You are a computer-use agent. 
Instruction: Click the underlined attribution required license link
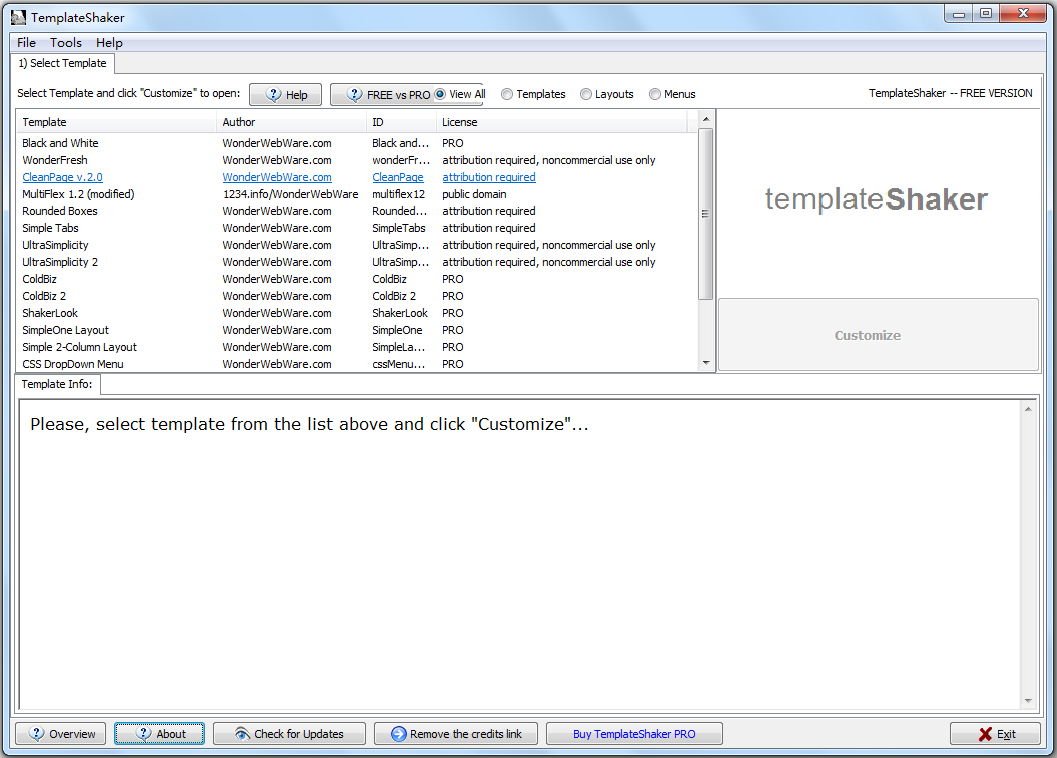pos(489,177)
